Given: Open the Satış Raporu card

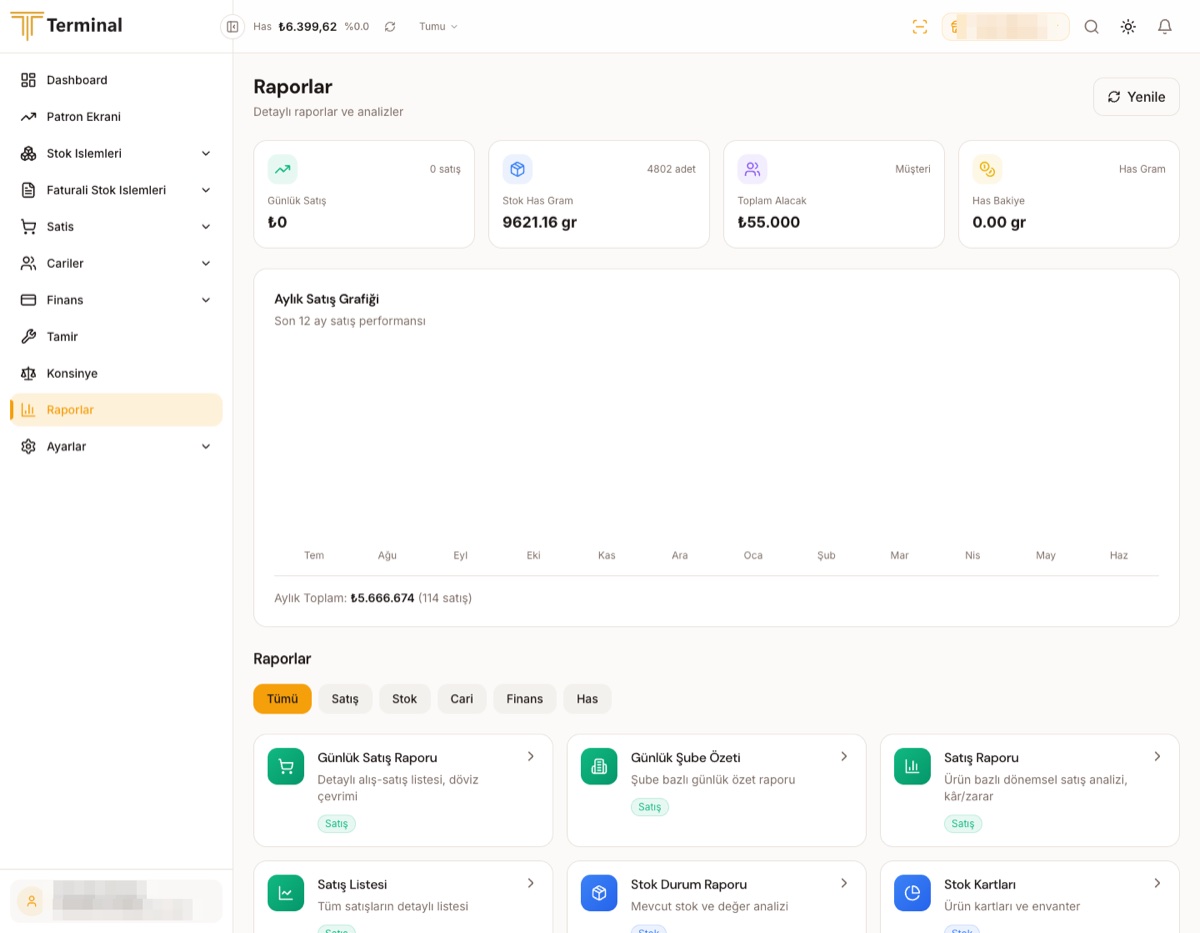Looking at the screenshot, I should pos(1030,790).
